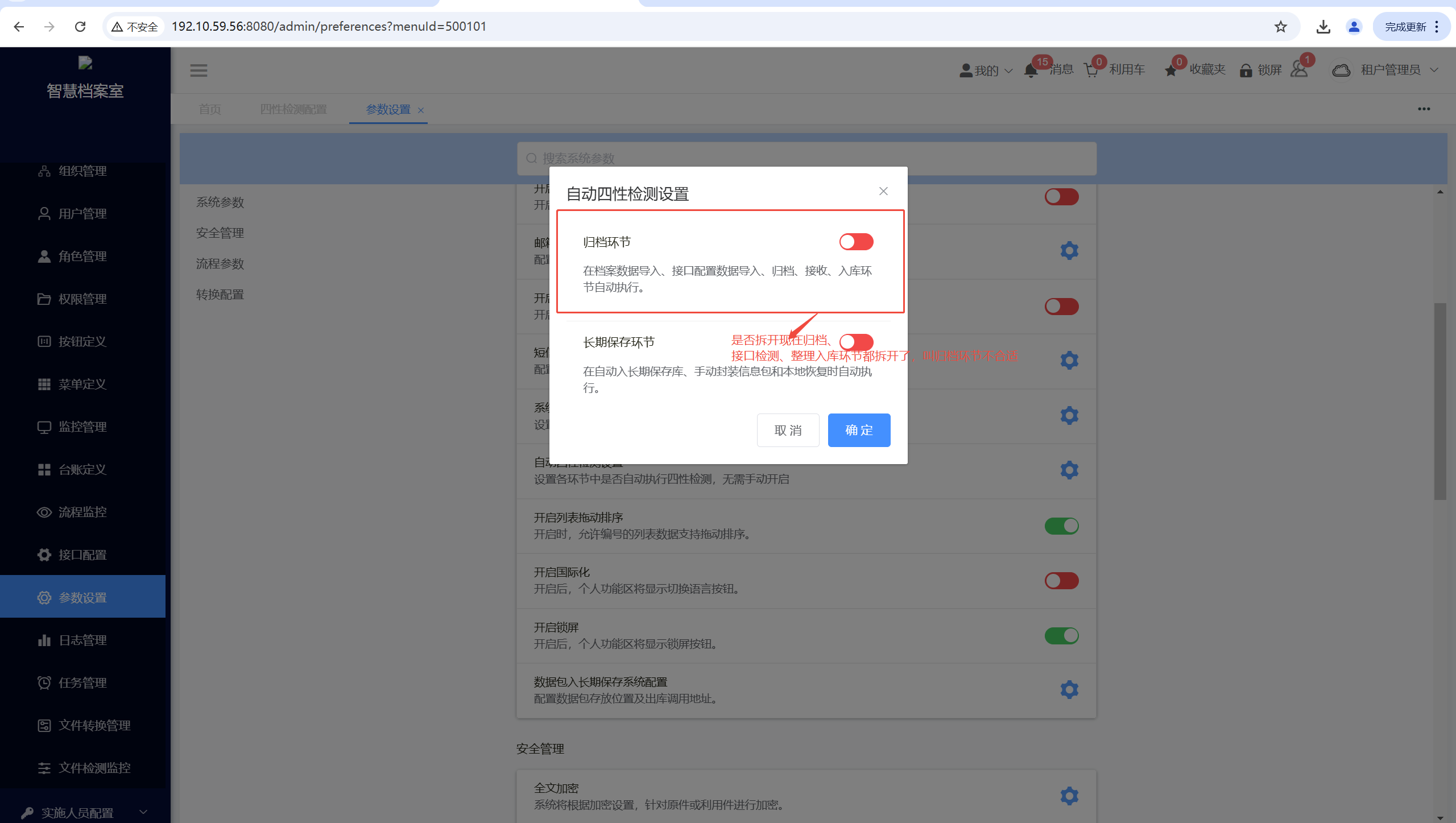Open 监控管理 in sidebar
This screenshot has height=823, width=1456.
click(x=82, y=427)
